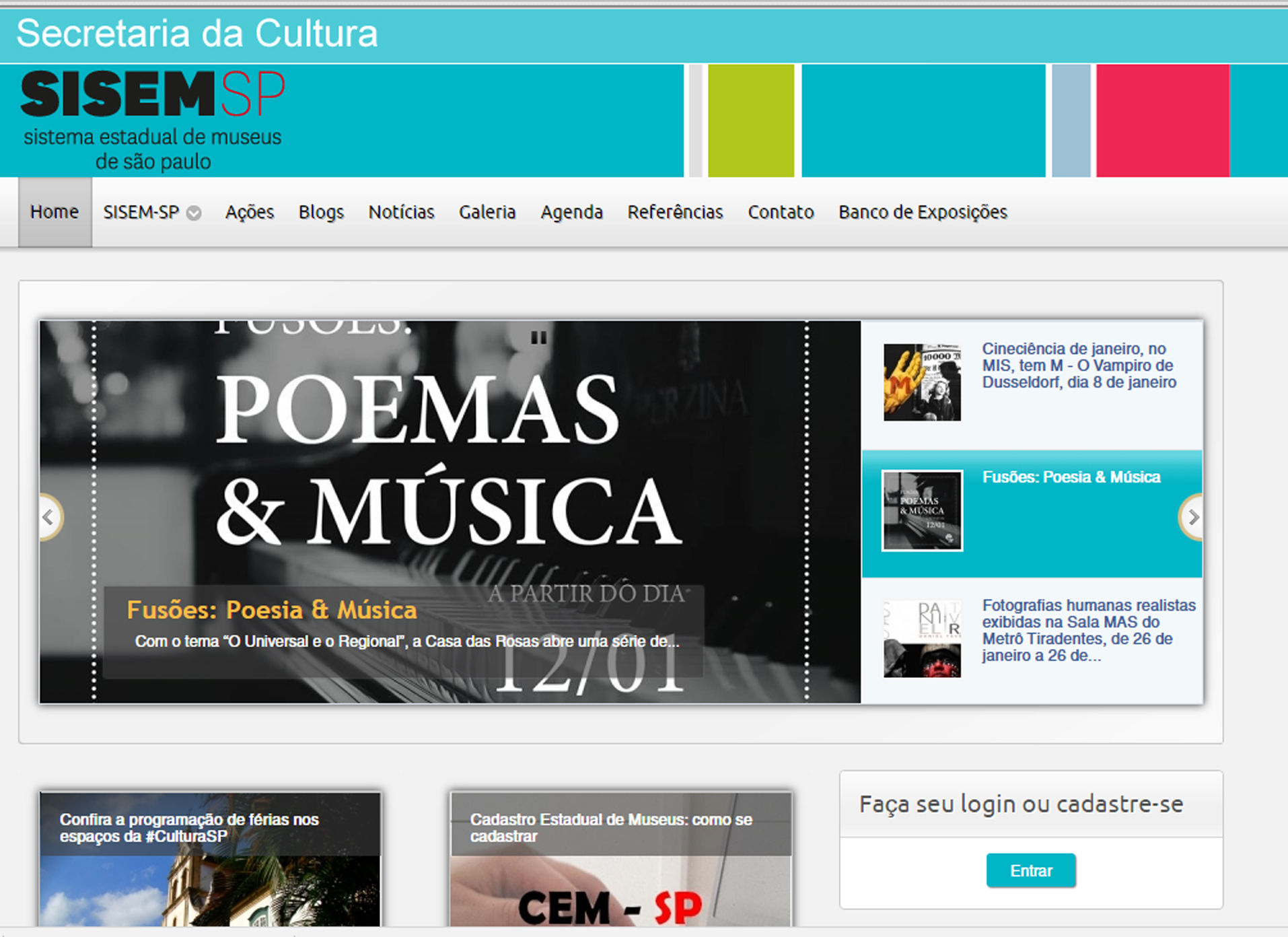Select Fusões: Poesia & Música in slide list
Screen dimensions: 1288x937
pos(1071,477)
